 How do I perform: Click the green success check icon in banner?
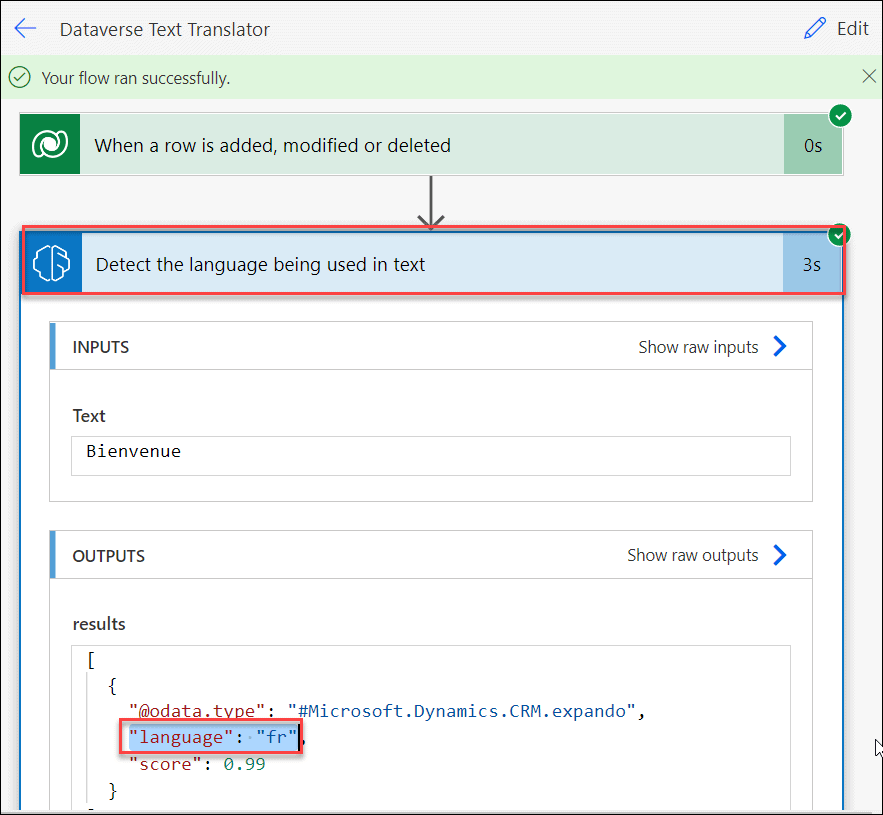point(20,77)
